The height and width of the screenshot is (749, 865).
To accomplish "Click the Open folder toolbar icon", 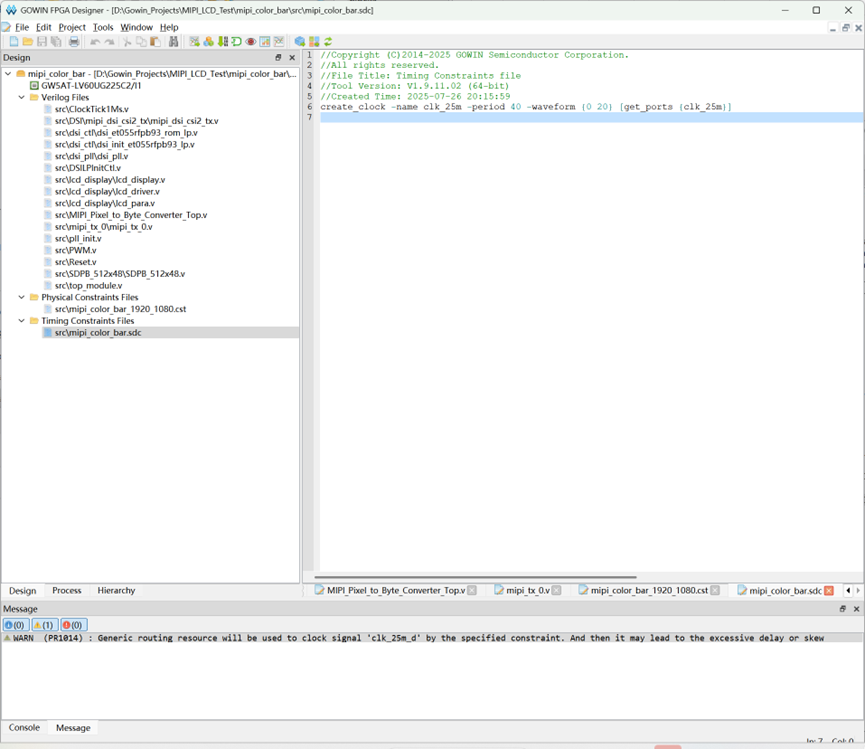I will [x=28, y=41].
